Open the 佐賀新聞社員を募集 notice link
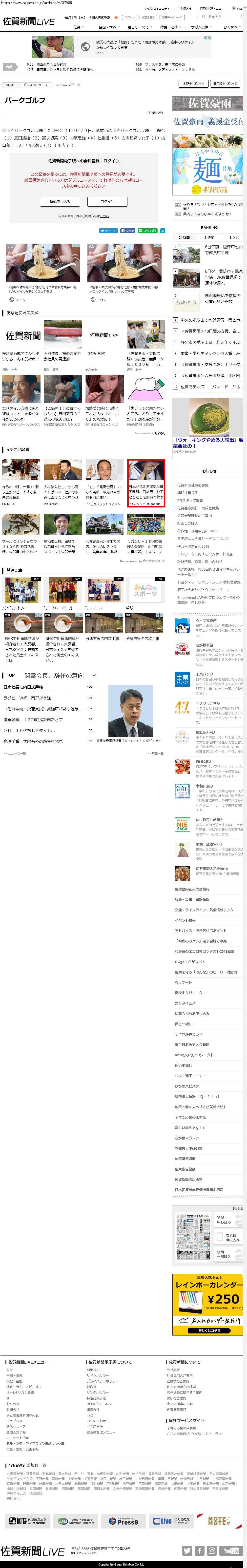This screenshot has height=1568, width=247. 193,485
